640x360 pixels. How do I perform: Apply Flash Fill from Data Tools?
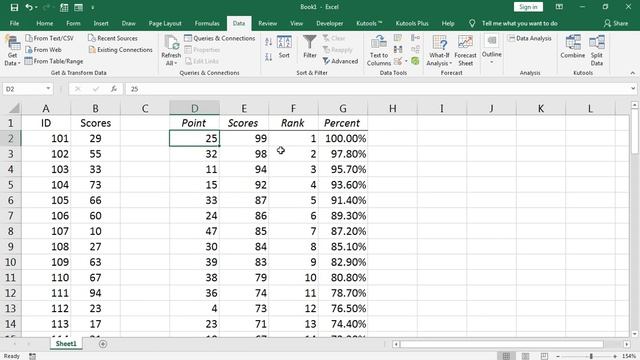click(398, 38)
